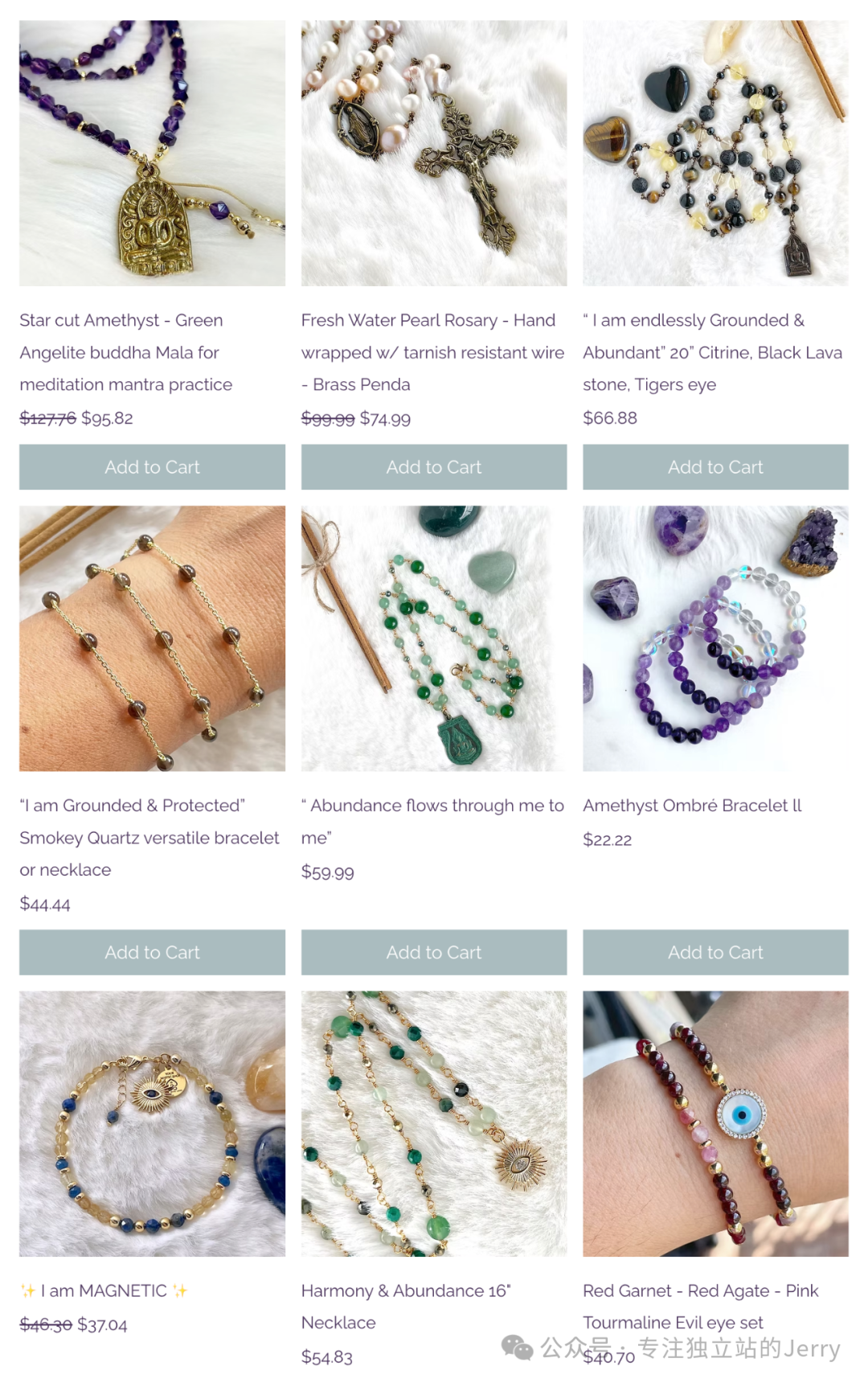
Task: View the I am MAGNETIC bracelet photo
Action: (152, 1123)
